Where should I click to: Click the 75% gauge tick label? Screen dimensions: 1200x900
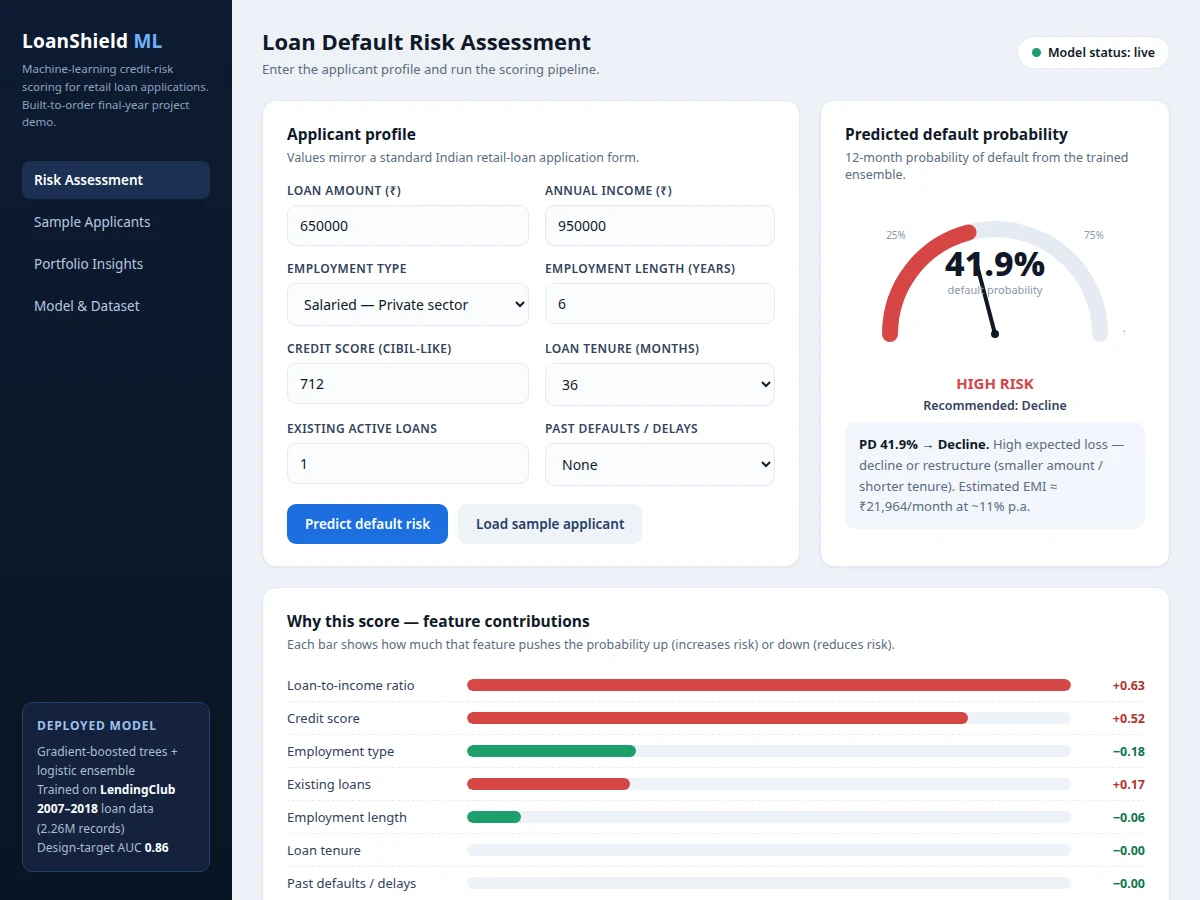click(x=1094, y=236)
